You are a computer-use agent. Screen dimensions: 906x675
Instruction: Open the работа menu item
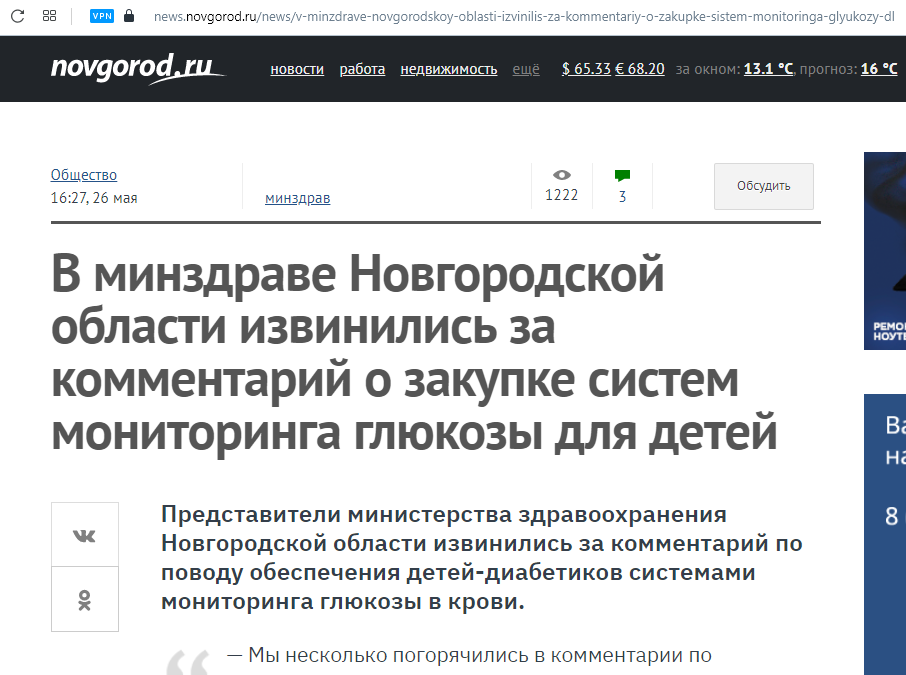coord(362,69)
